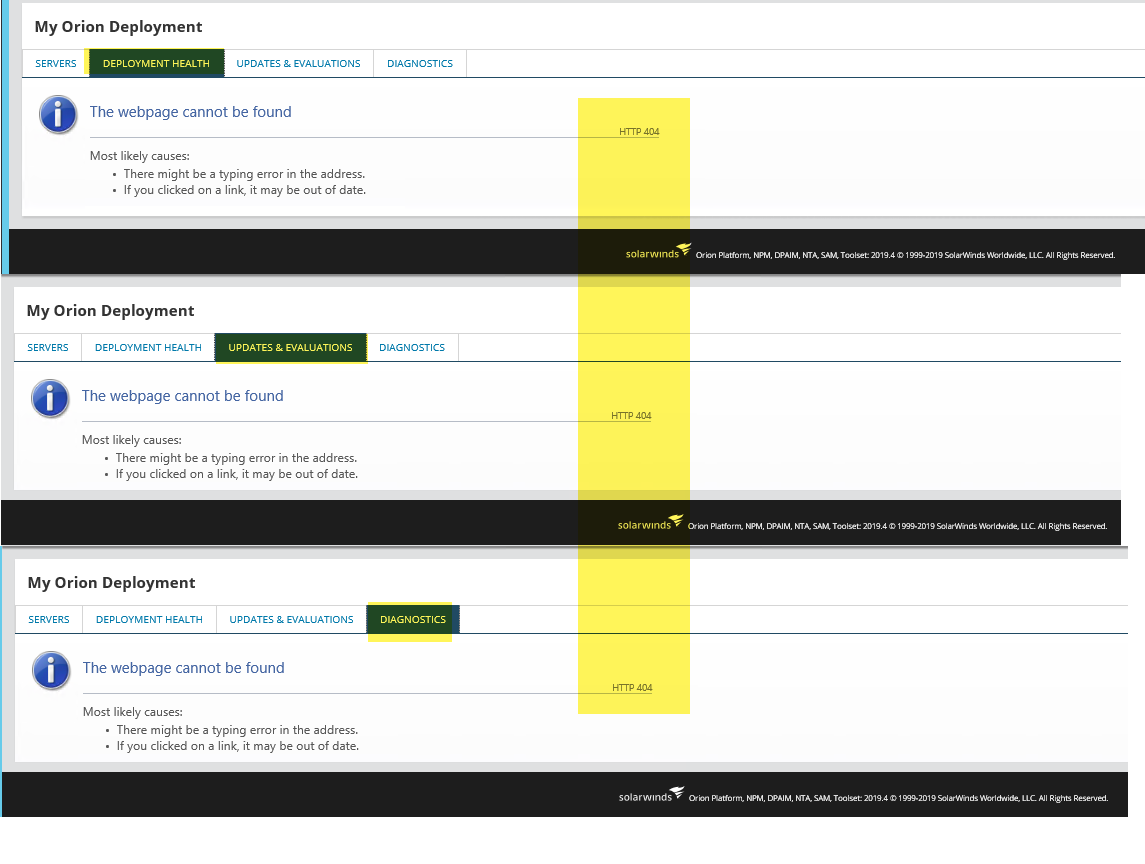This screenshot has height=864, width=1145.
Task: Click 'link may be out of date' line, bottom panel
Action: (238, 746)
